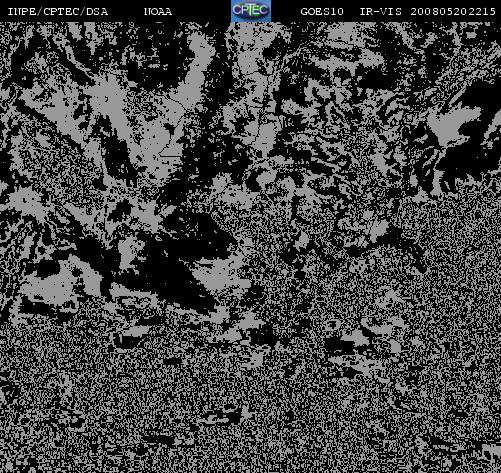Click the CPTEC logo in header

click(251, 11)
